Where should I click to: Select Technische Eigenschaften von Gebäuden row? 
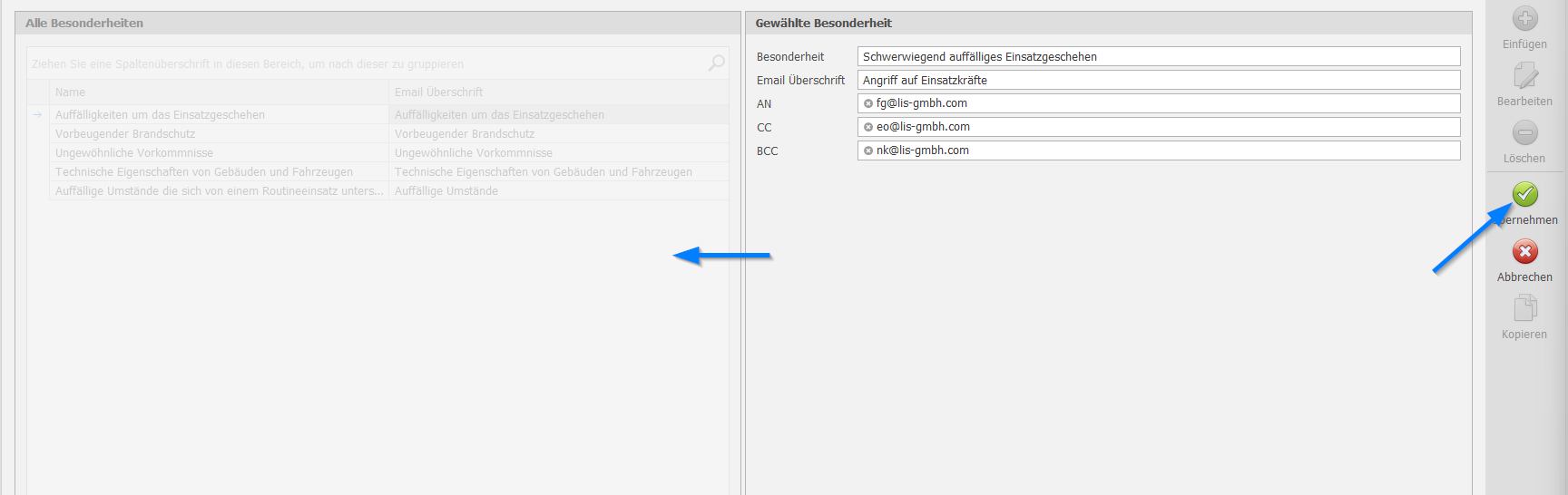click(218, 172)
